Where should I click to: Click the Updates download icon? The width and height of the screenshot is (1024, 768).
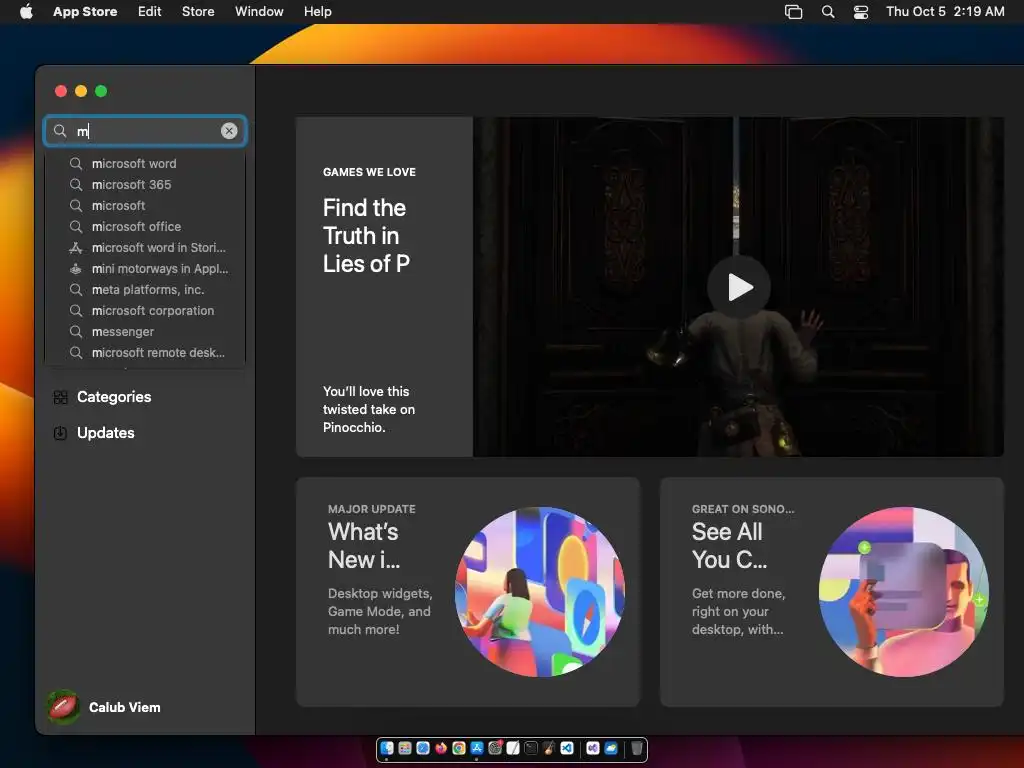pos(60,433)
